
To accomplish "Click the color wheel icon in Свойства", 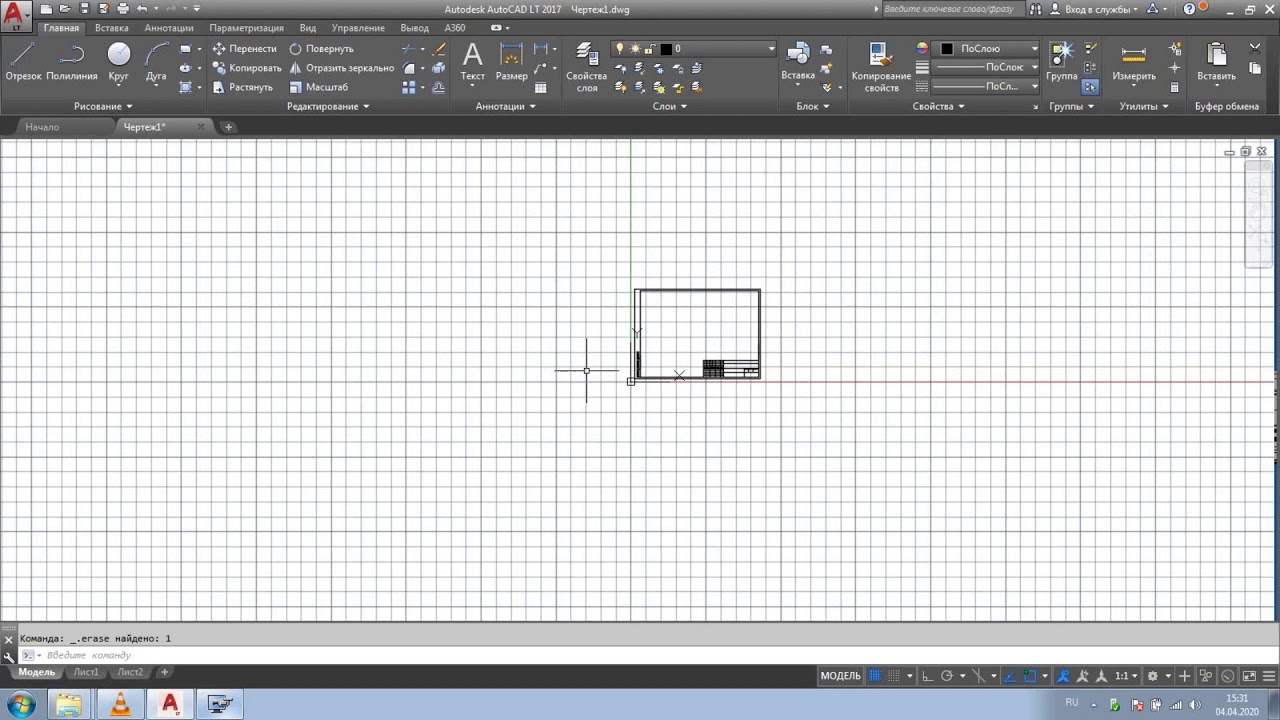I will pos(922,48).
